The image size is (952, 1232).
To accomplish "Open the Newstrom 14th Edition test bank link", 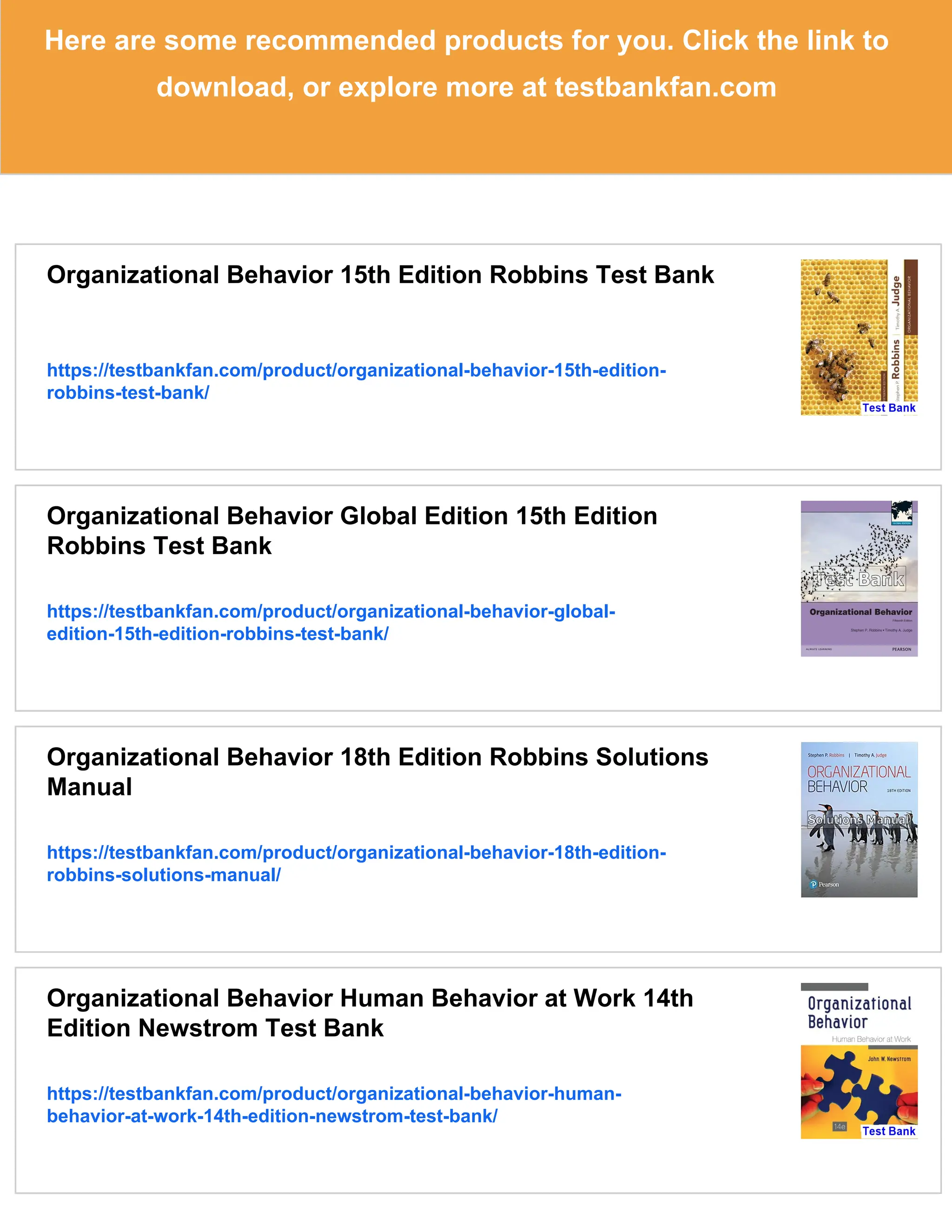I will [x=334, y=1094].
